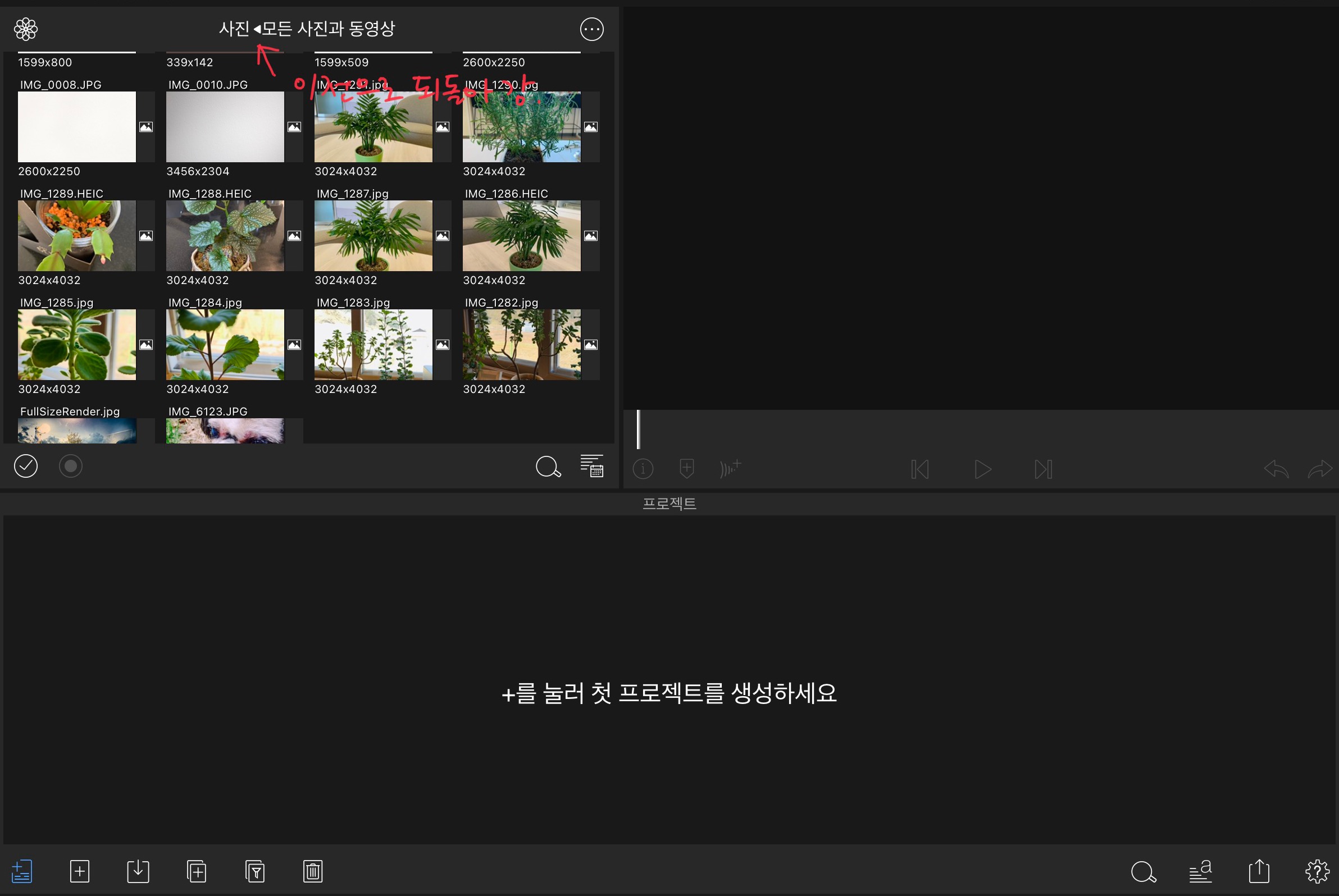Toggle multi-select checkmark in library
The height and width of the screenshot is (896, 1339).
coord(26,467)
